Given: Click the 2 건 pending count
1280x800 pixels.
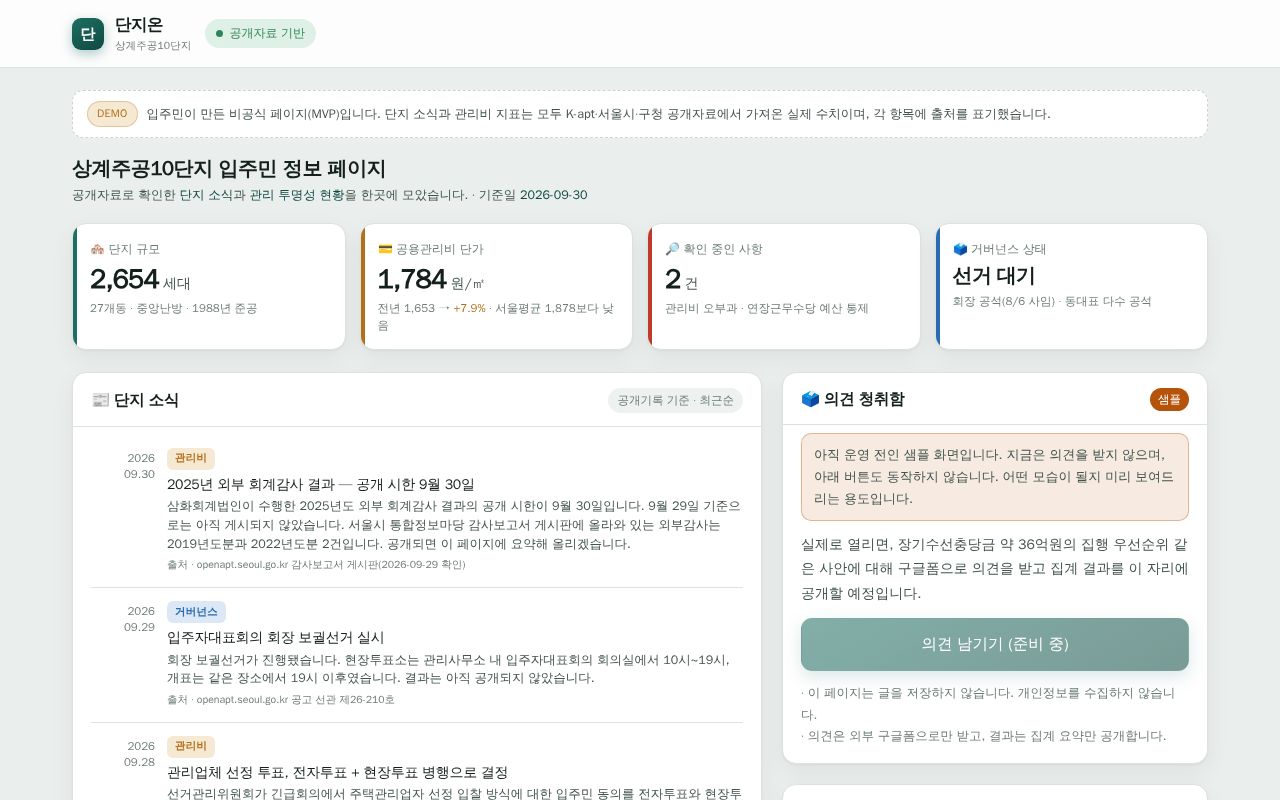Looking at the screenshot, I should [681, 279].
